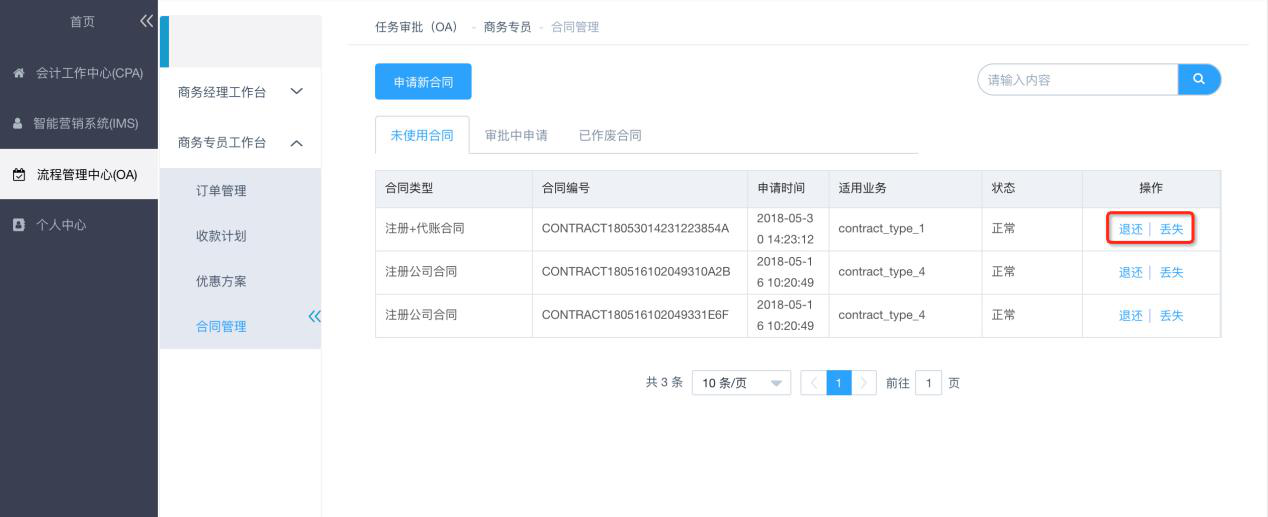Expand 商务经理工作台 menu chevron
The image size is (1268, 517).
tap(296, 92)
